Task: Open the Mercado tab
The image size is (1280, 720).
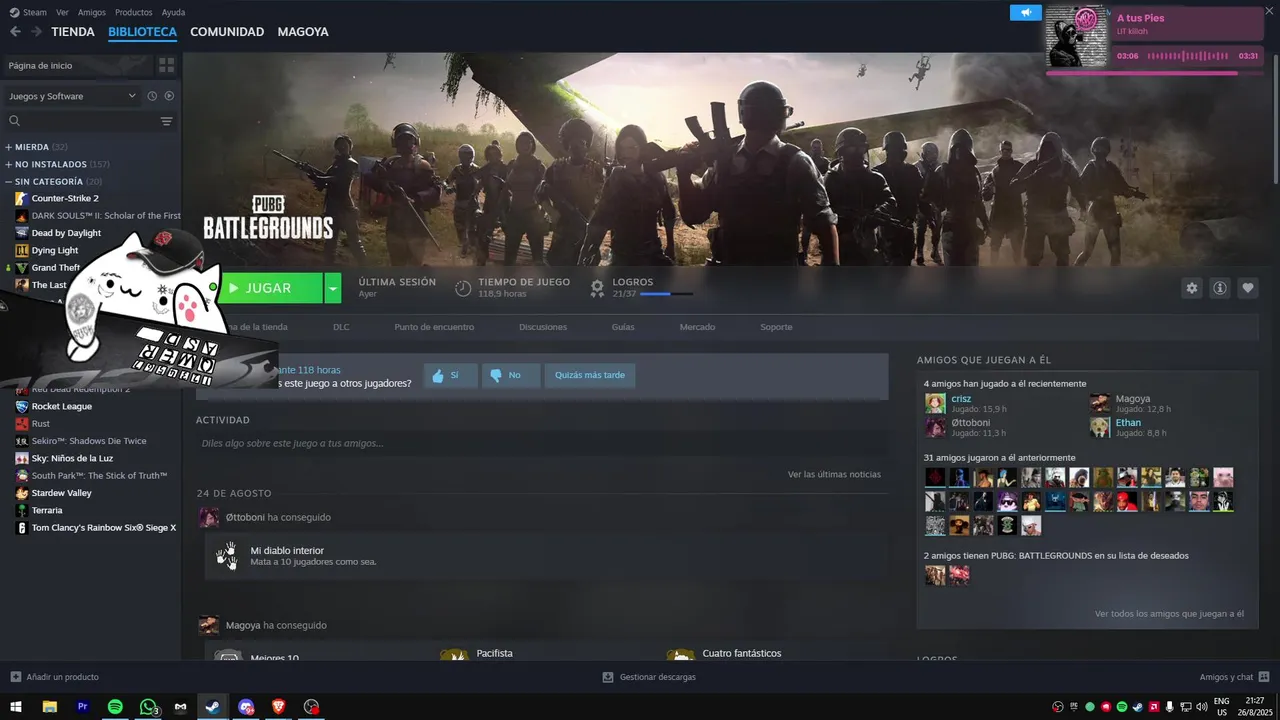Action: tap(697, 327)
